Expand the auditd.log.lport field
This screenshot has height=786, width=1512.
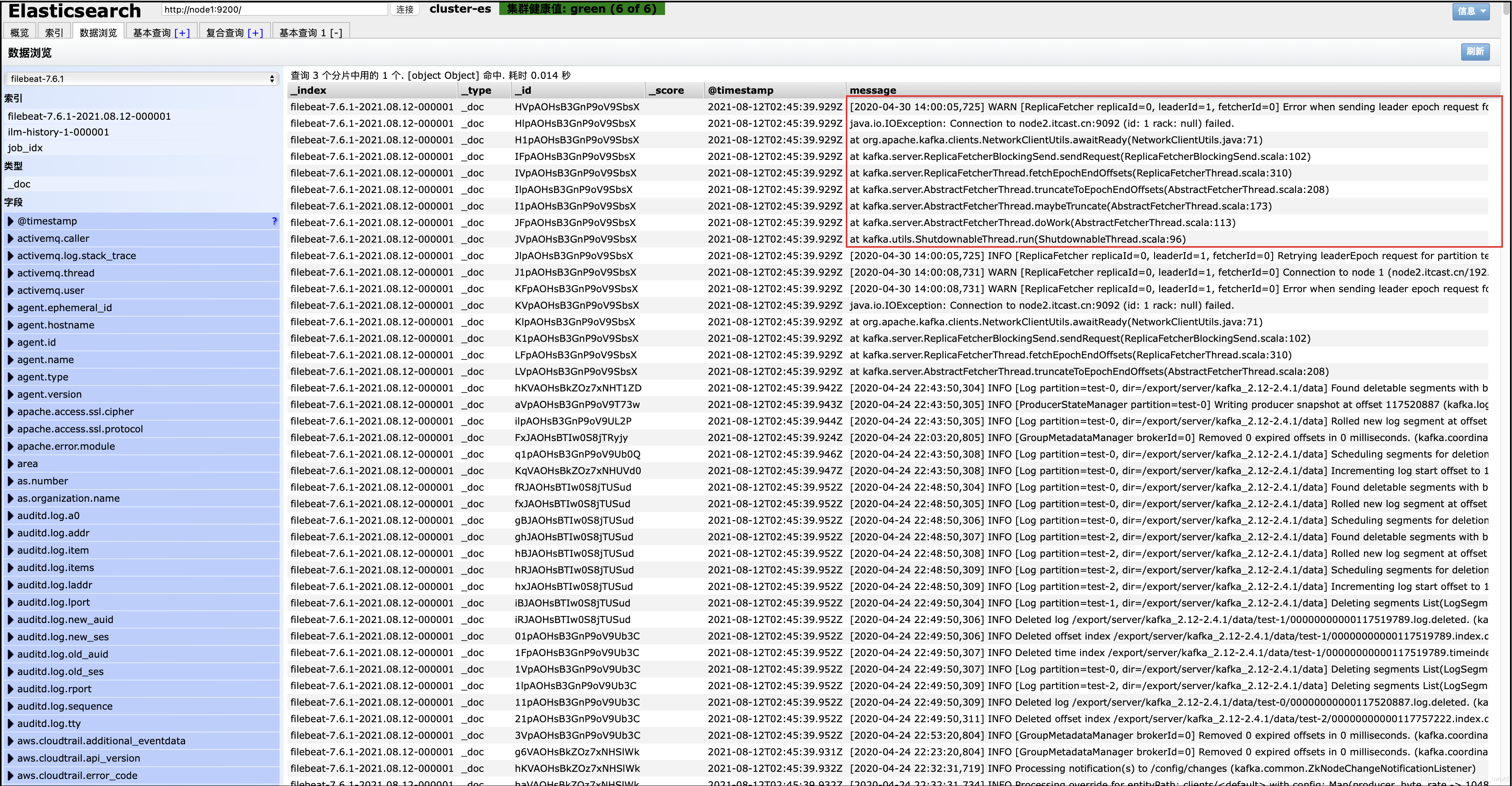click(141, 602)
